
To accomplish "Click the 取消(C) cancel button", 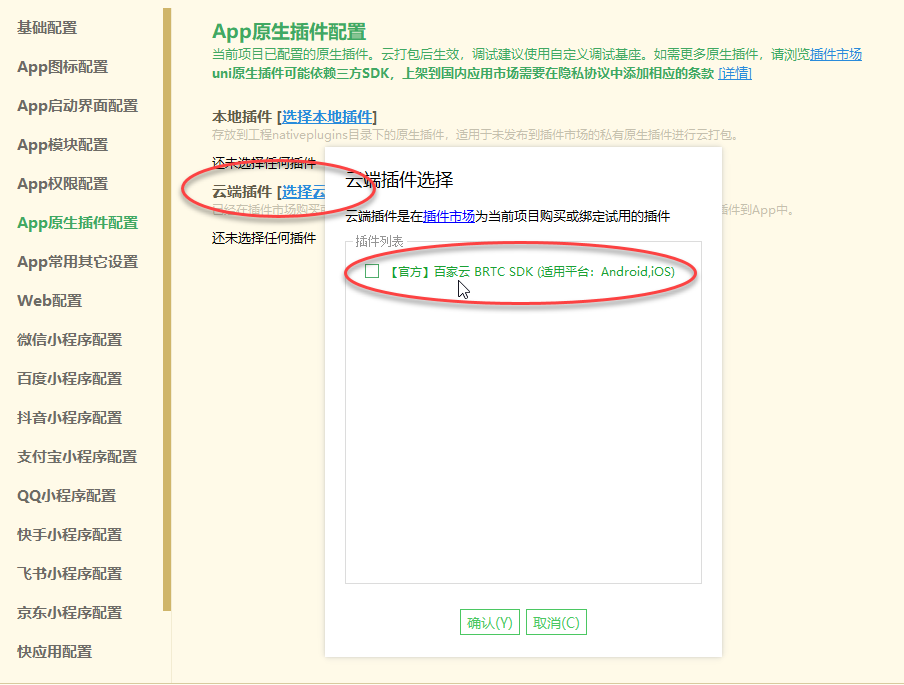I will pyautogui.click(x=556, y=621).
